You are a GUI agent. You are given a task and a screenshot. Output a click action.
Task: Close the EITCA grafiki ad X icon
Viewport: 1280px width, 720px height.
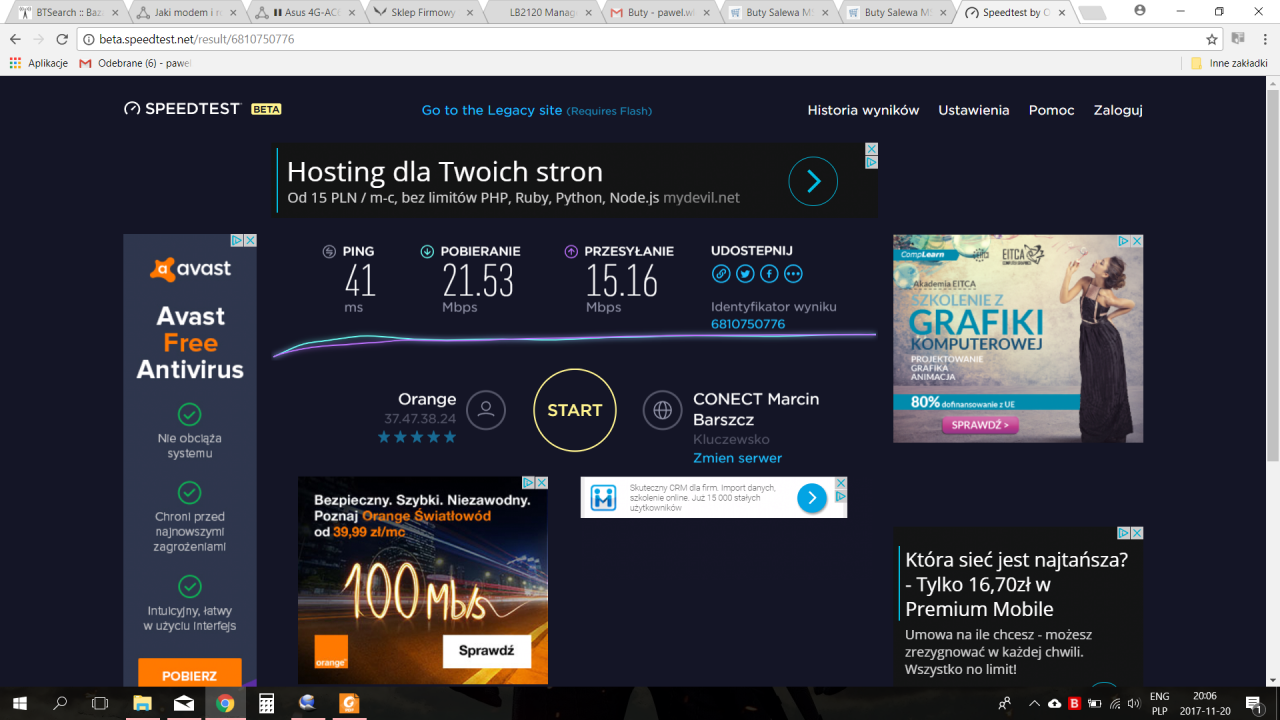[x=1137, y=241]
